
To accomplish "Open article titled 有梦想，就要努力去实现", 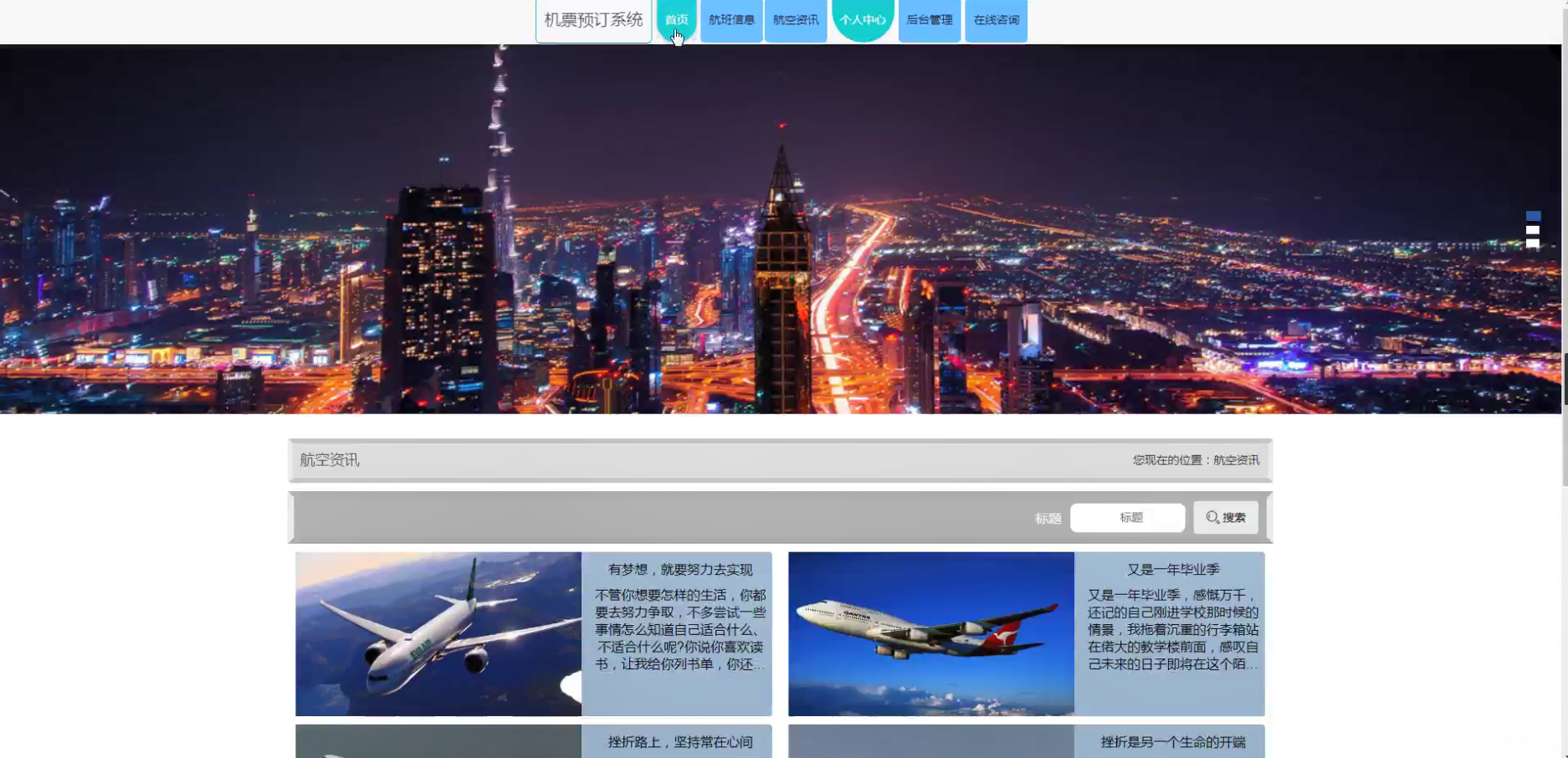I will tap(680, 570).
